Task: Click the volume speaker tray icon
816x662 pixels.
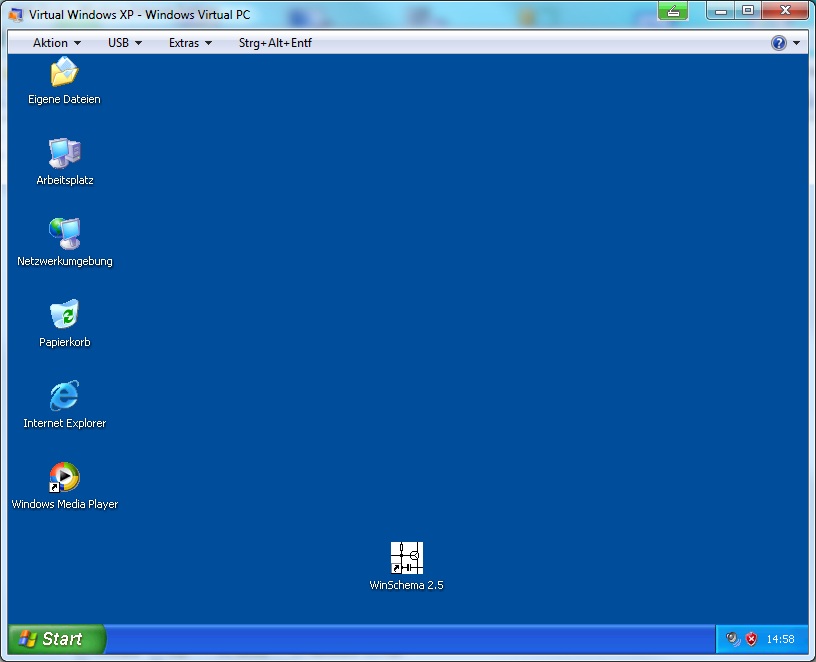Action: coord(733,639)
